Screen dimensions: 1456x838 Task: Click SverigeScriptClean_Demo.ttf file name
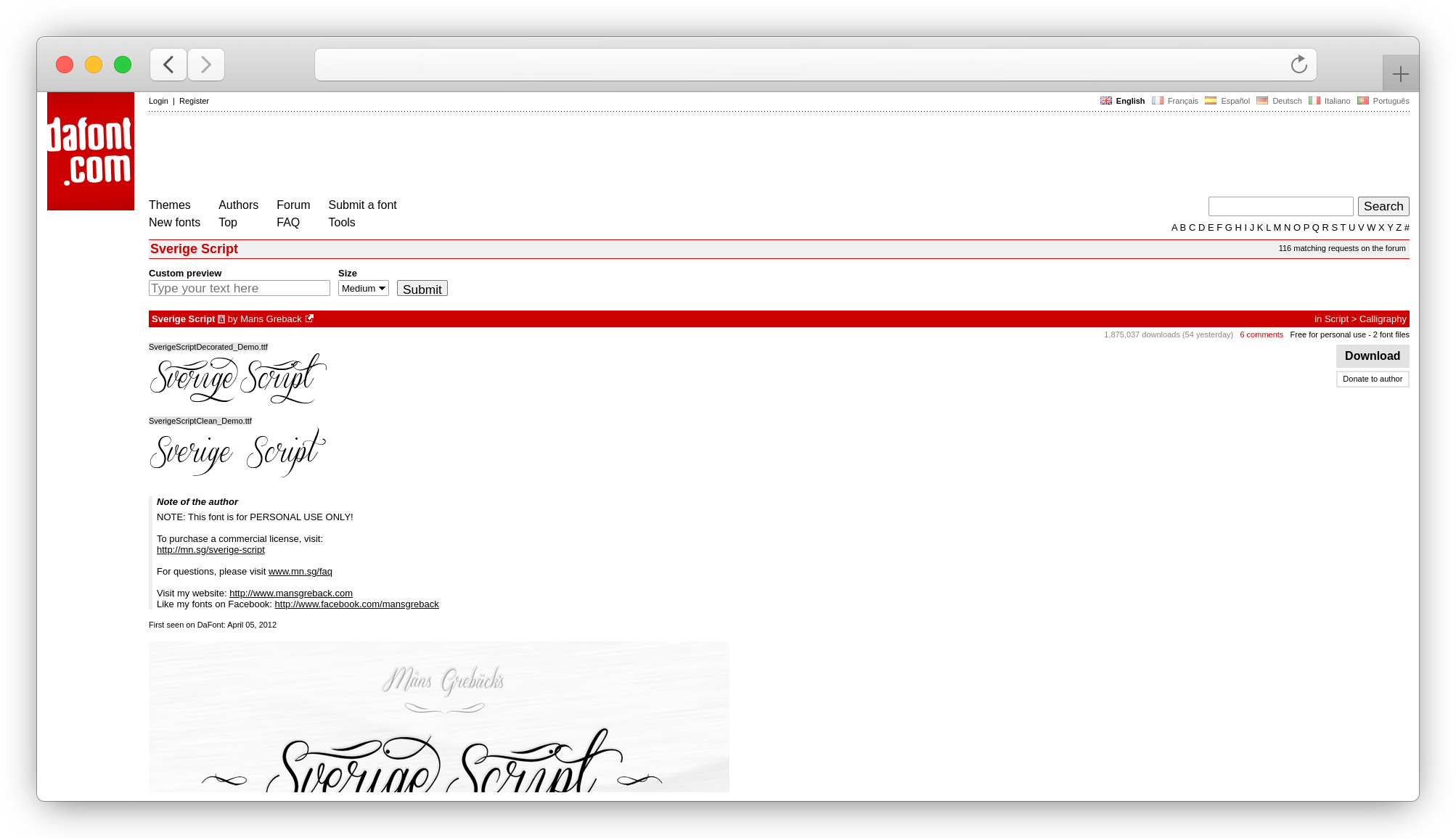click(x=200, y=421)
